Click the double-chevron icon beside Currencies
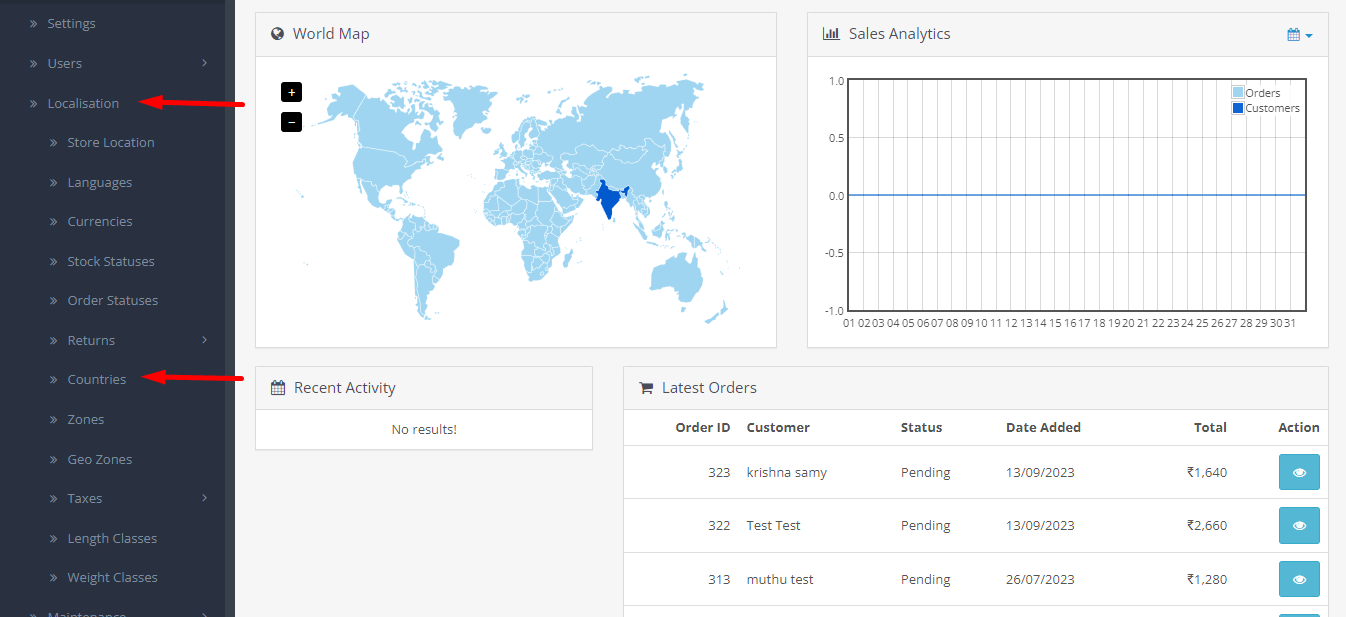The image size is (1346, 617). pyautogui.click(x=54, y=222)
